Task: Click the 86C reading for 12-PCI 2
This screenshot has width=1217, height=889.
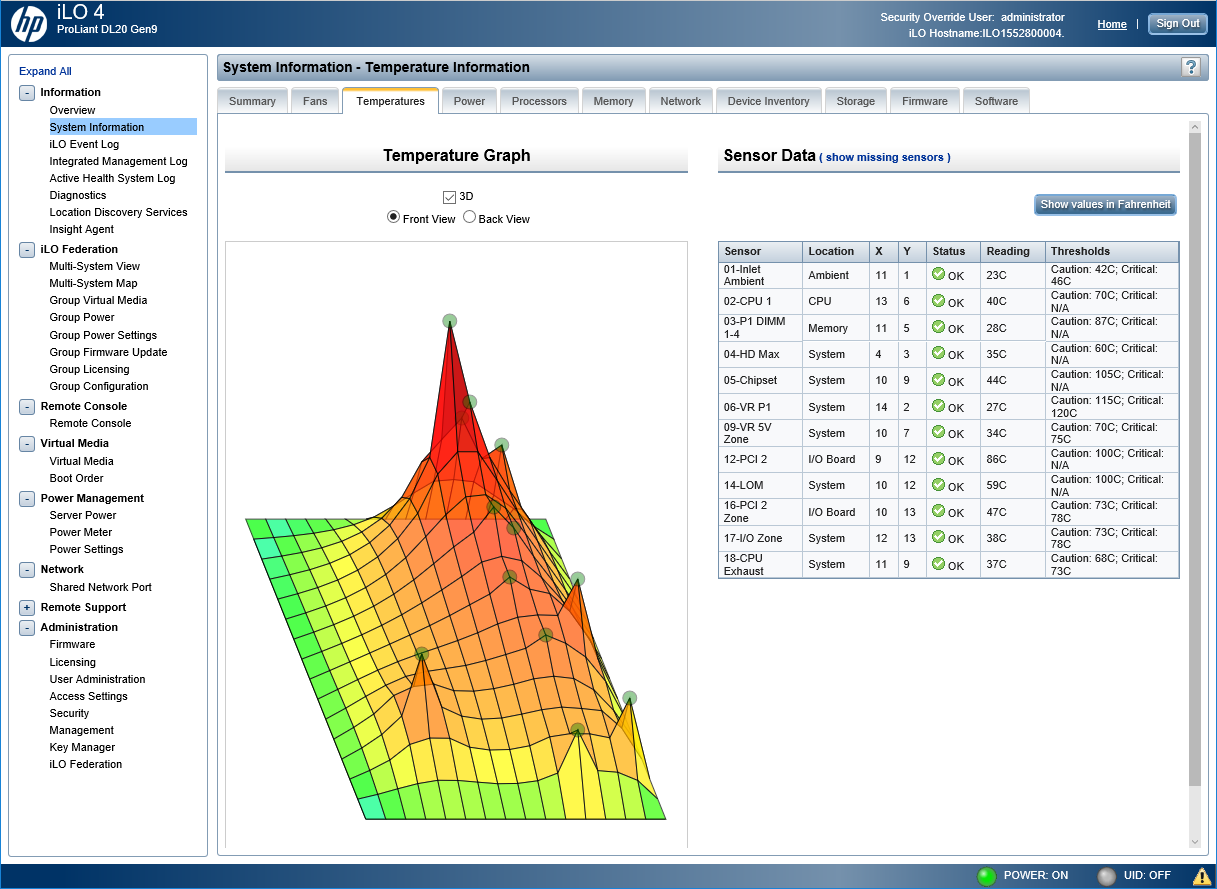Action: tap(997, 460)
